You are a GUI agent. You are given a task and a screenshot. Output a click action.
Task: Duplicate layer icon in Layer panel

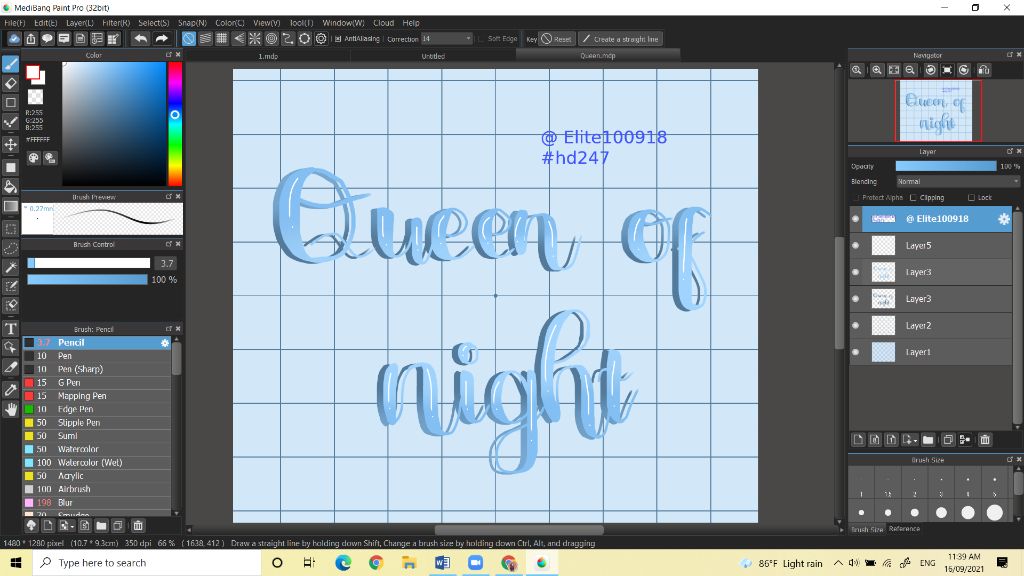tap(948, 440)
